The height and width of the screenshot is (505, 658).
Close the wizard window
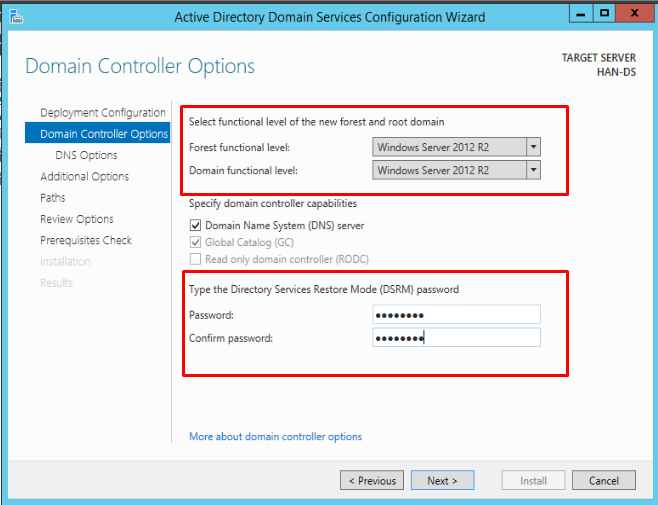tap(634, 14)
